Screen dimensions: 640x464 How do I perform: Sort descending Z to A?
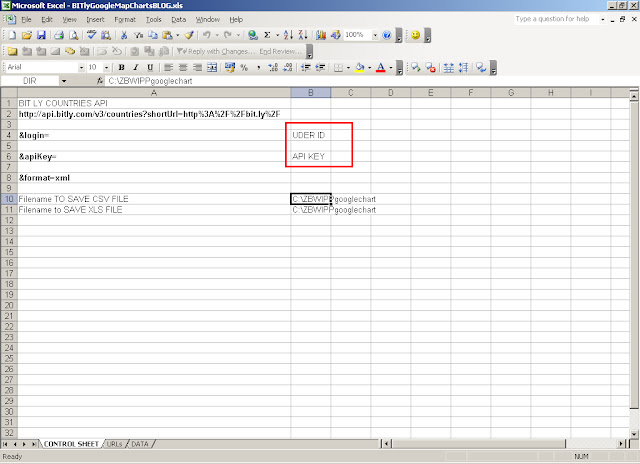[x=302, y=35]
